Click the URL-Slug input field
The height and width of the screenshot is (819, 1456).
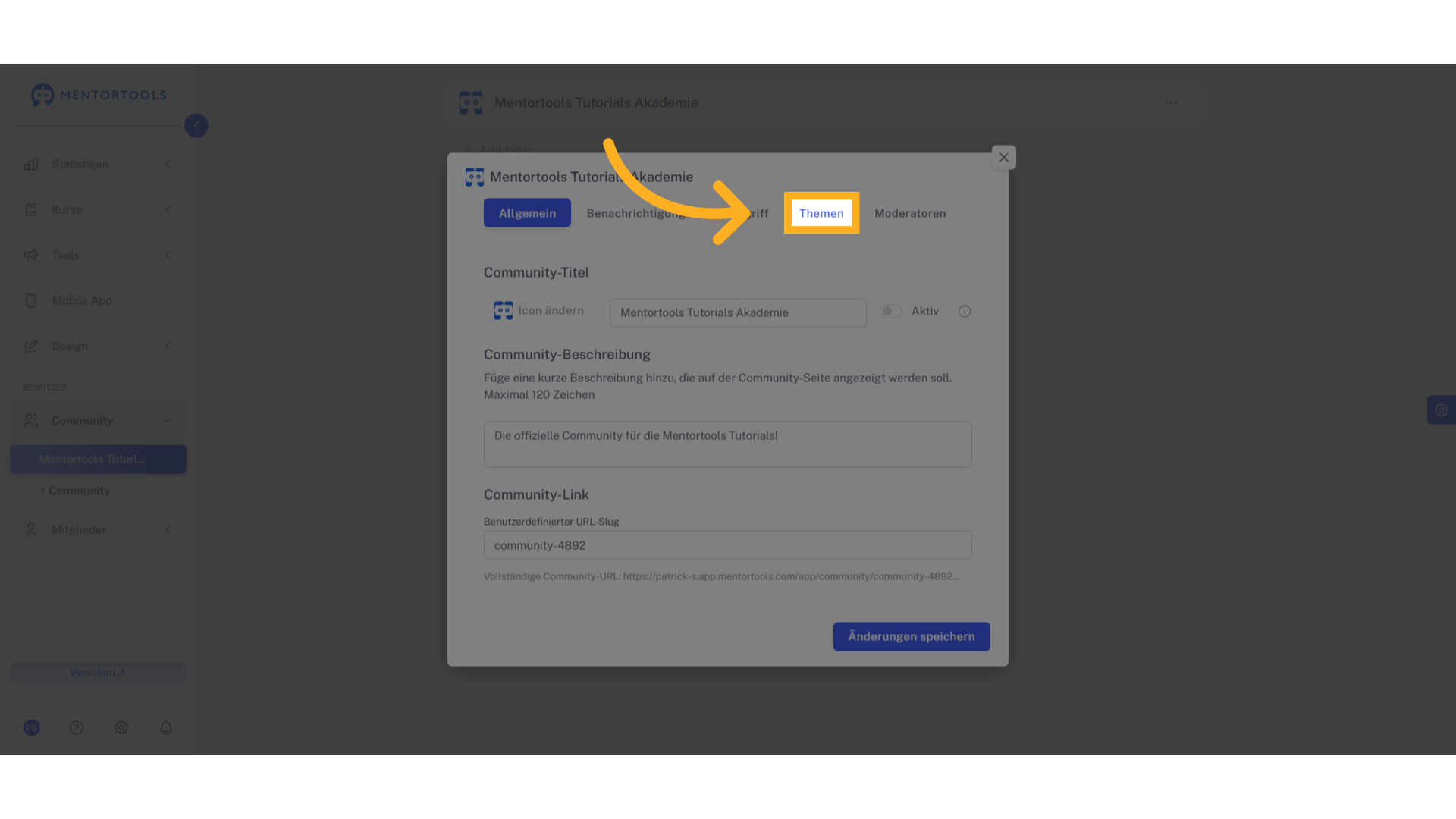pyautogui.click(x=728, y=545)
